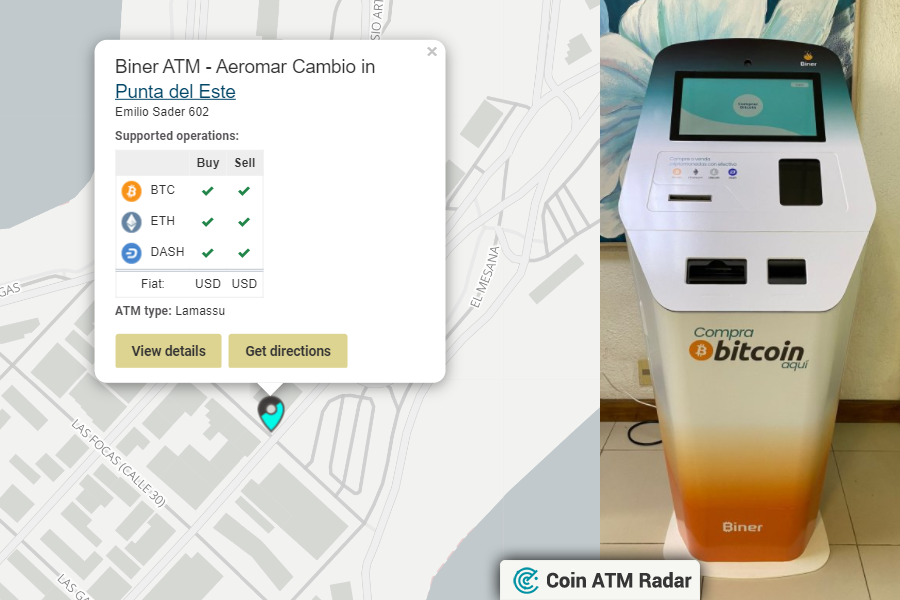The width and height of the screenshot is (900, 600).
Task: Click the USD value under Buy
Action: coord(208,284)
